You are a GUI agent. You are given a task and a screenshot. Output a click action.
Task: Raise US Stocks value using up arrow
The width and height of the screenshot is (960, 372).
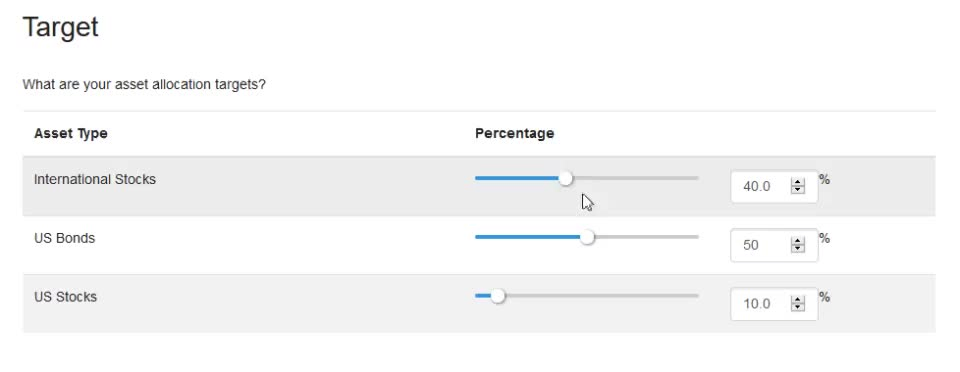coord(797,300)
